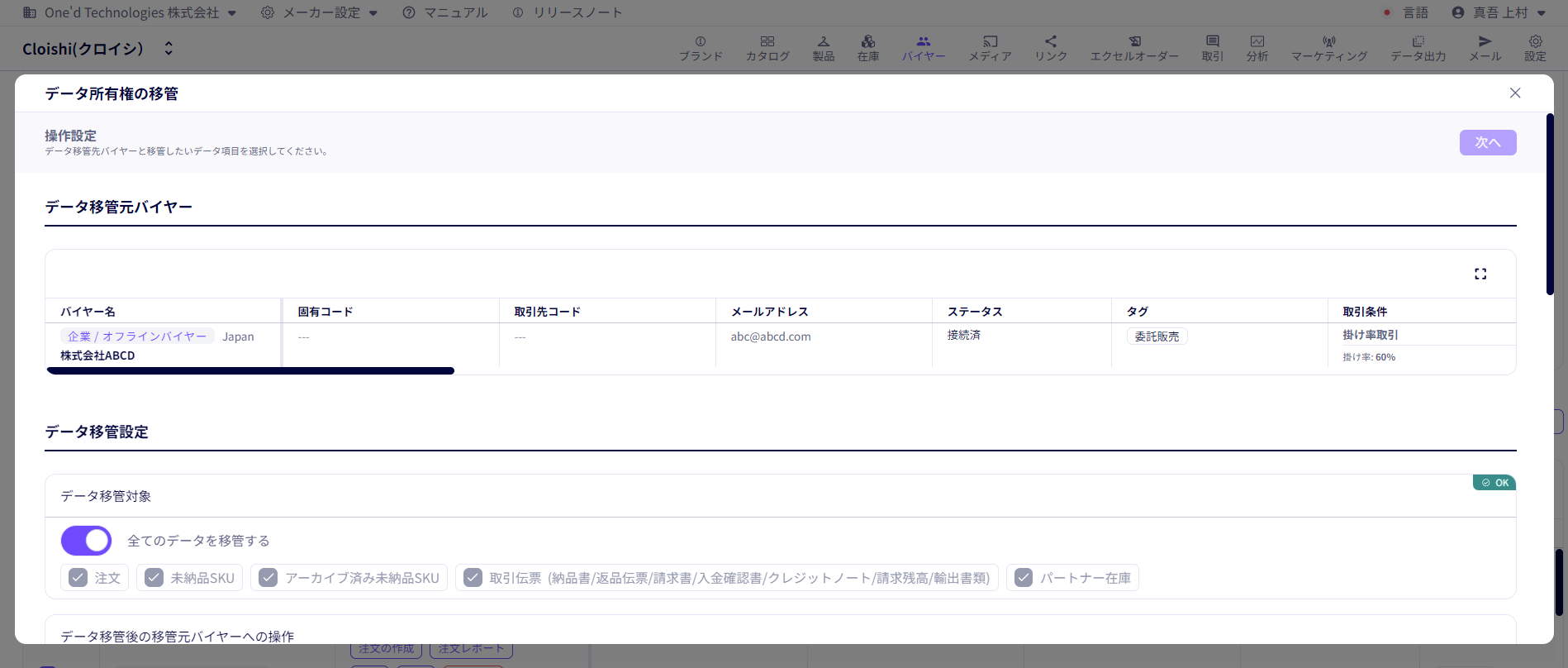Toggle the 取引伝票 checkbox
This screenshot has height=668, width=1568.
click(x=473, y=578)
